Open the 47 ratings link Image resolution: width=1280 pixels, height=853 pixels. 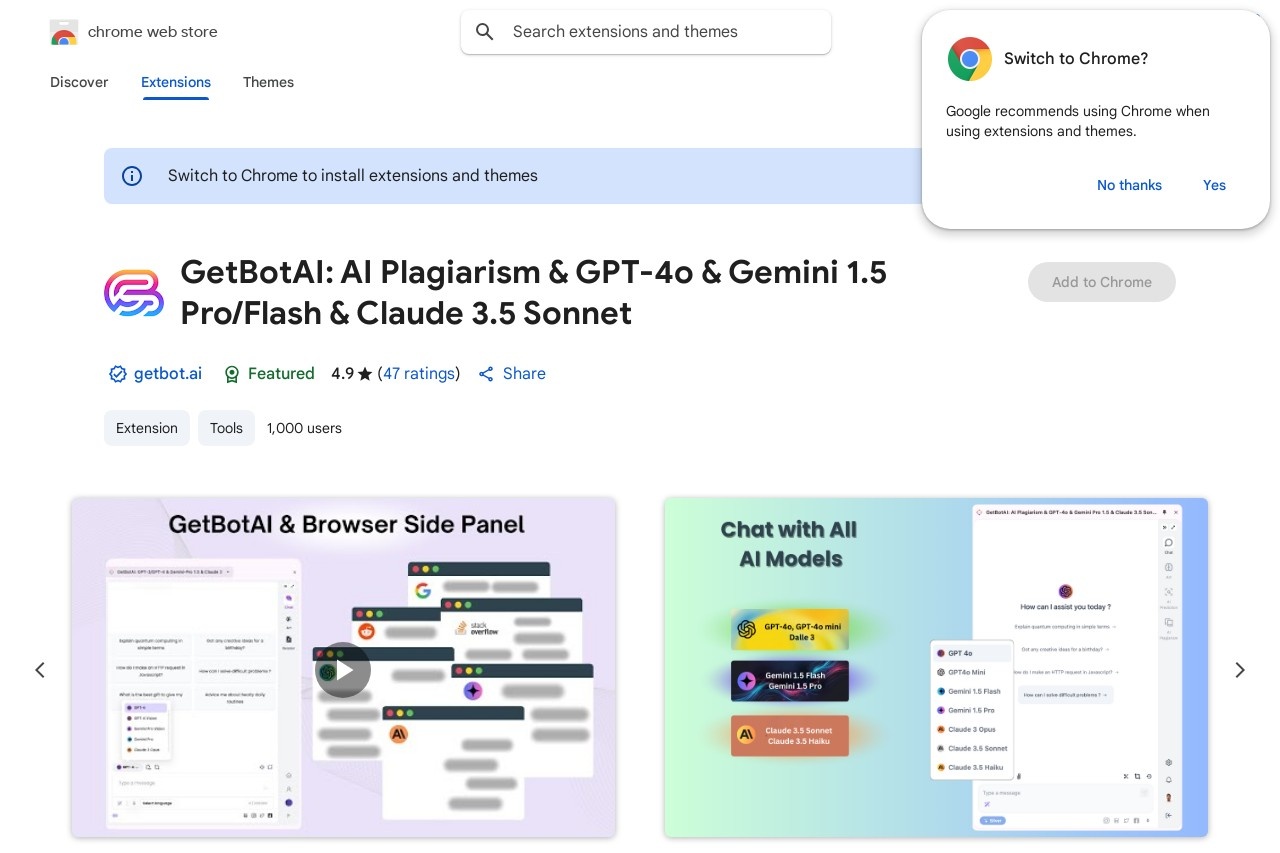click(x=419, y=374)
